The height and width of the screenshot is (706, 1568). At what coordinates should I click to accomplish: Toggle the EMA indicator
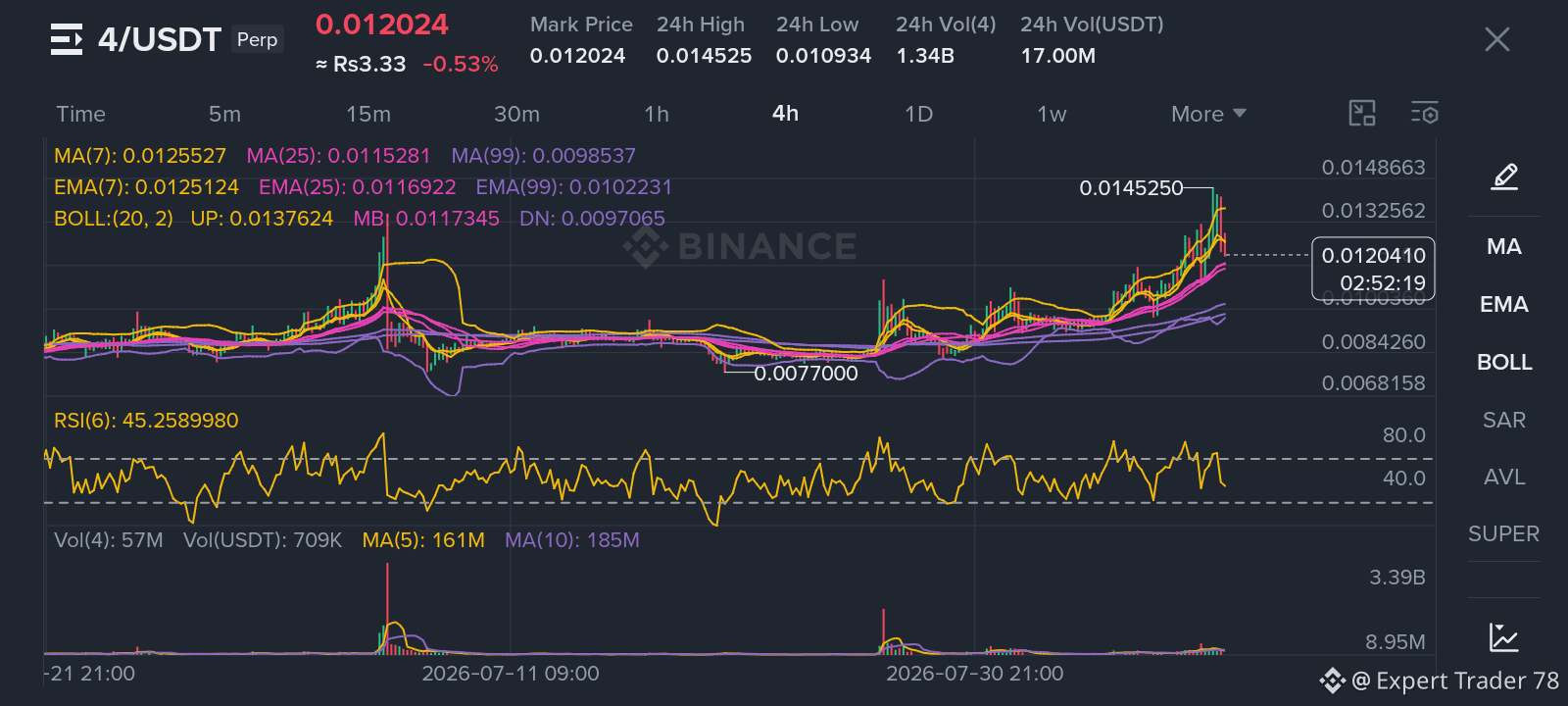pyautogui.click(x=1504, y=305)
